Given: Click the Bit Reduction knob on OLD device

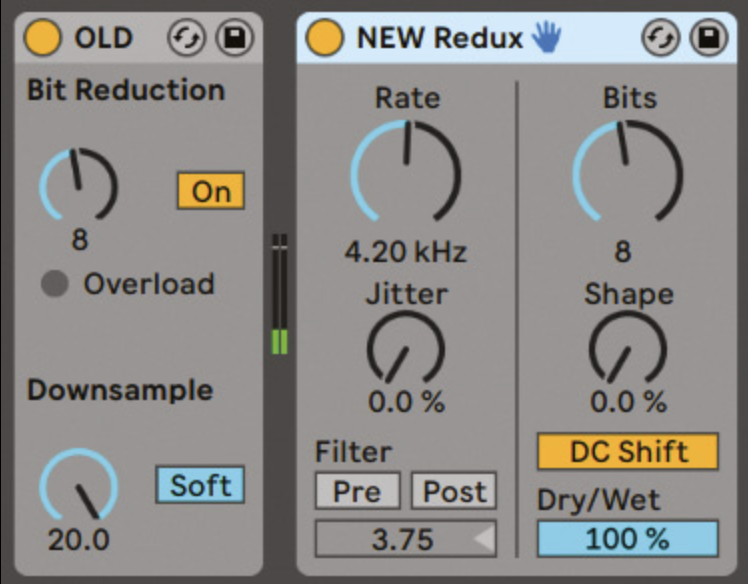Looking at the screenshot, I should (78, 185).
